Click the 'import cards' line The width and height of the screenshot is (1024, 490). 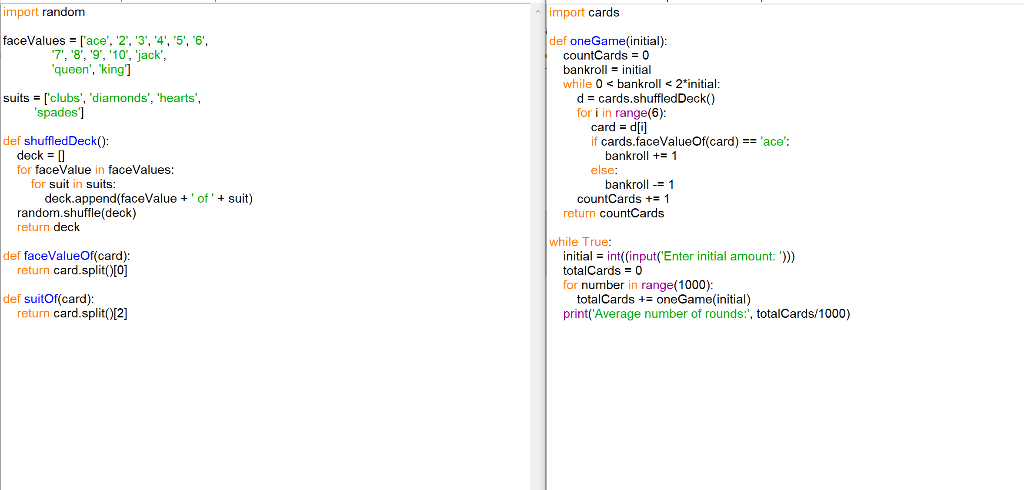pyautogui.click(x=584, y=12)
